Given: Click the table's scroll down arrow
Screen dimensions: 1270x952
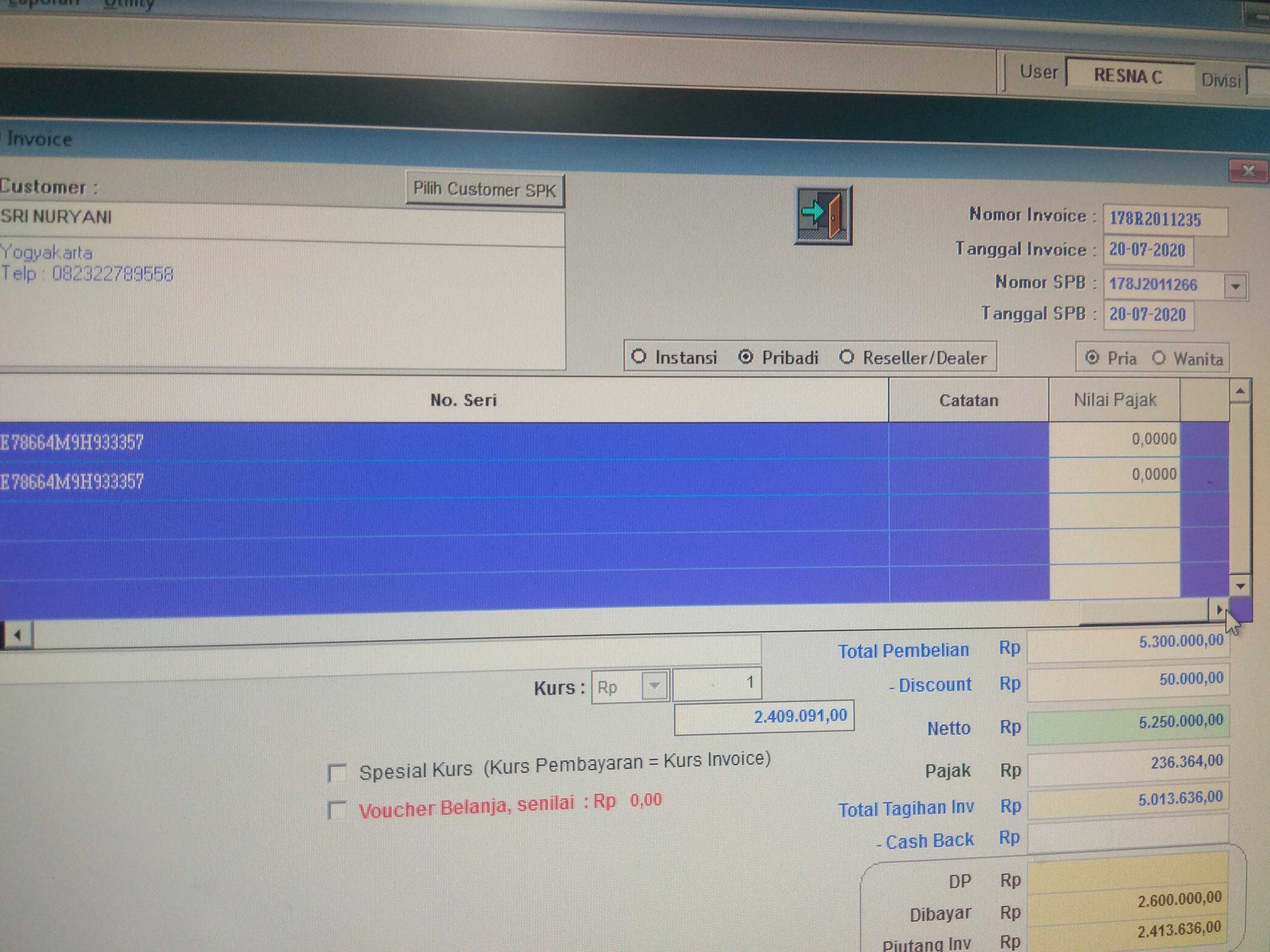Looking at the screenshot, I should point(1240,586).
